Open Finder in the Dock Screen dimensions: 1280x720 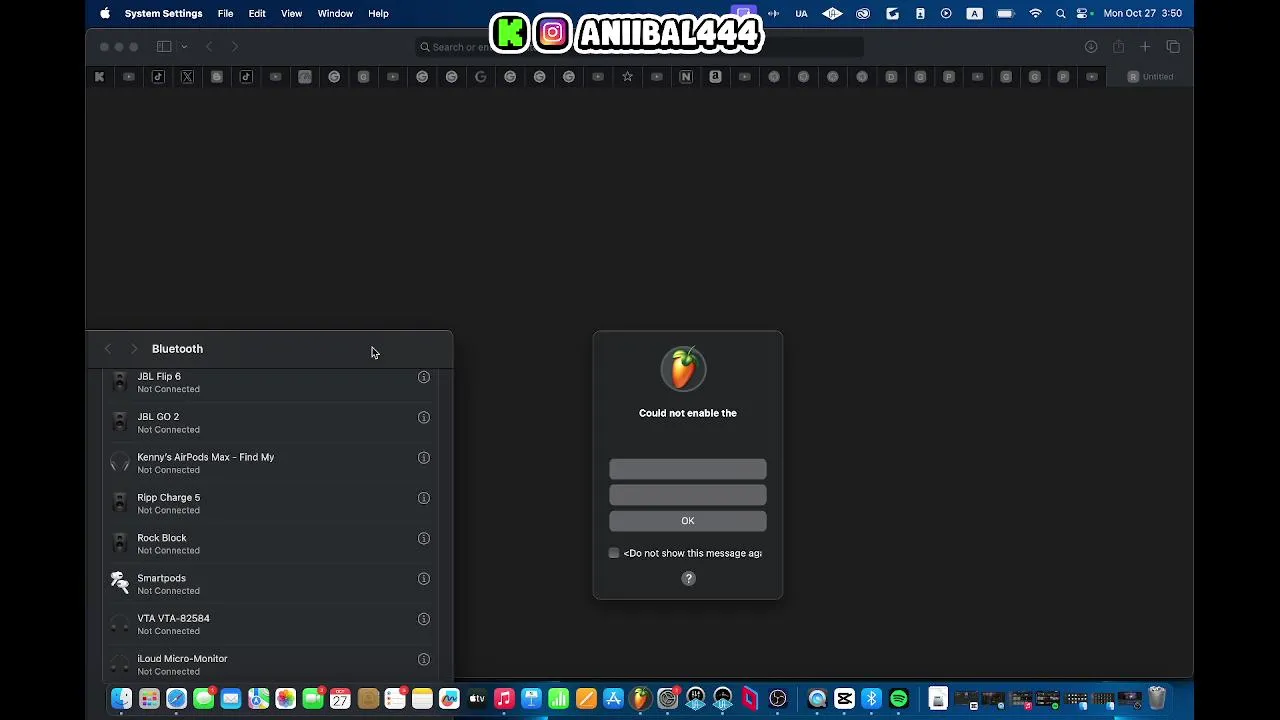point(121,699)
